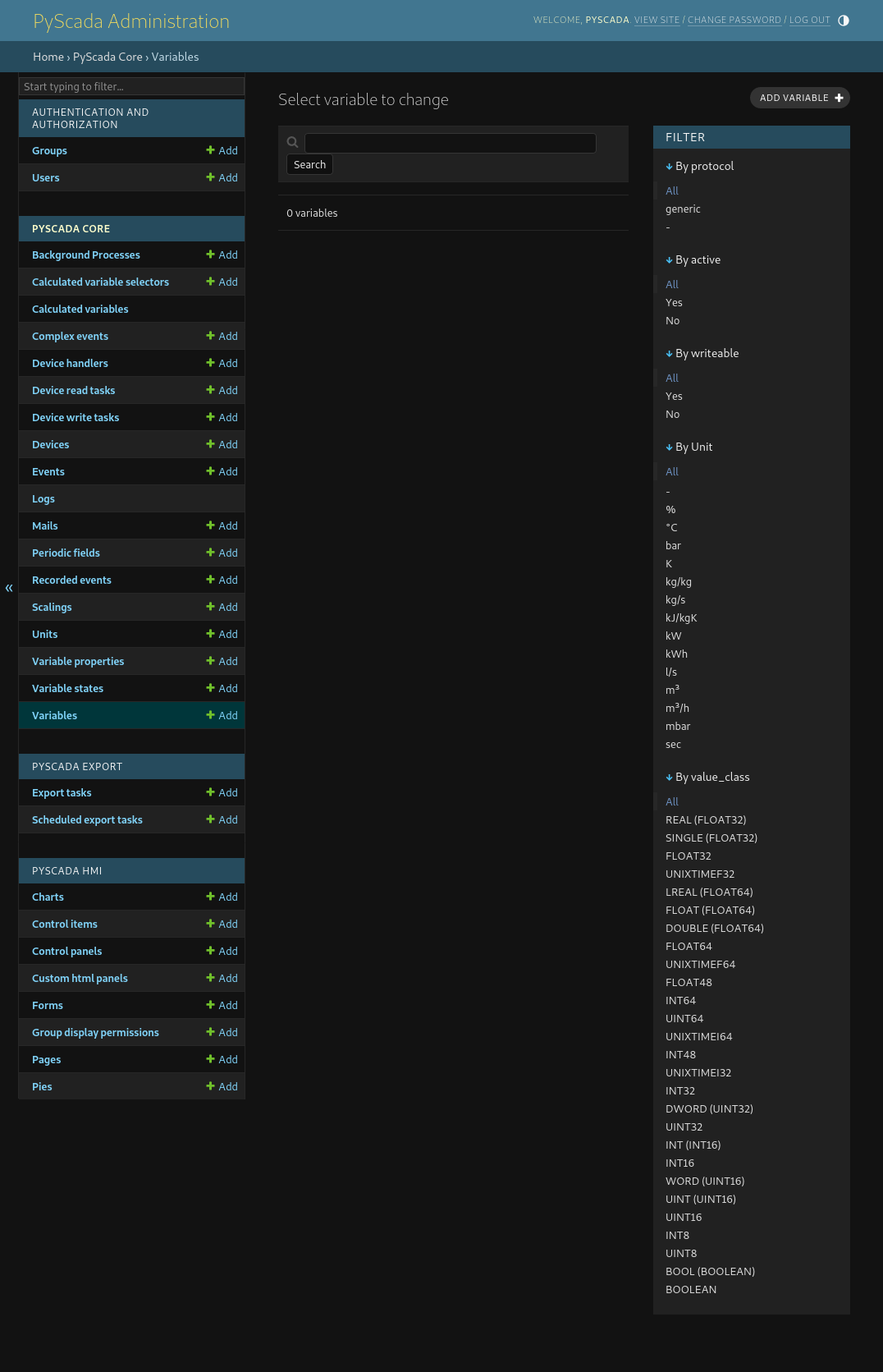Focus the variable search text field
This screenshot has height=1372, width=883.
(451, 143)
